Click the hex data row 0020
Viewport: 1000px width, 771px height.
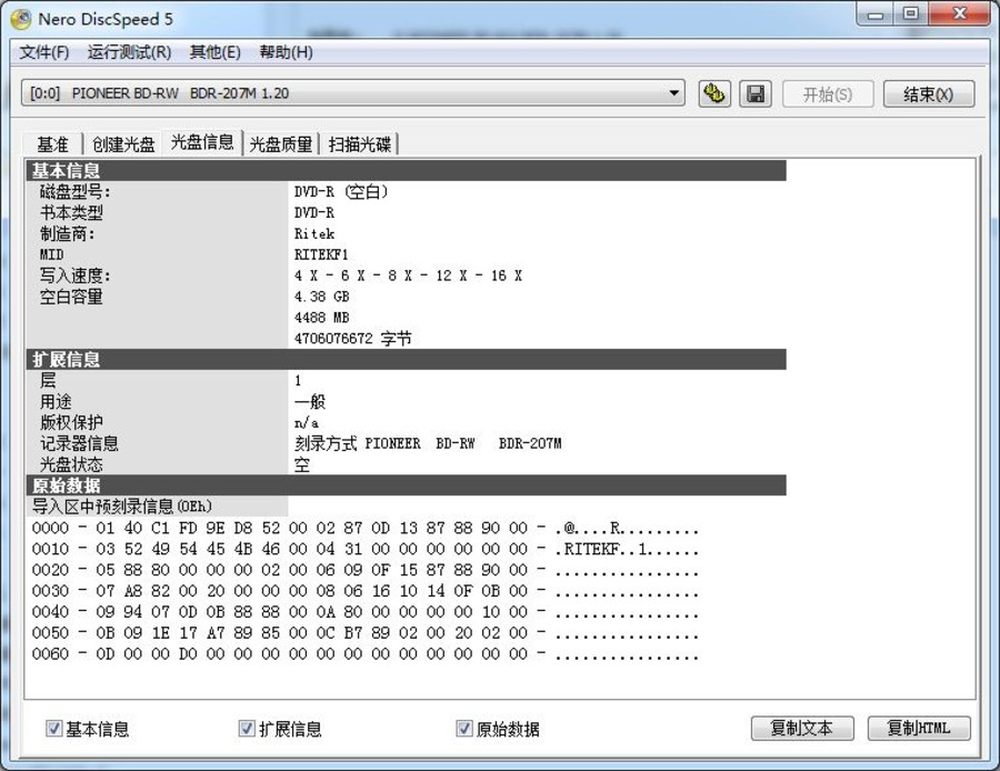pos(365,570)
